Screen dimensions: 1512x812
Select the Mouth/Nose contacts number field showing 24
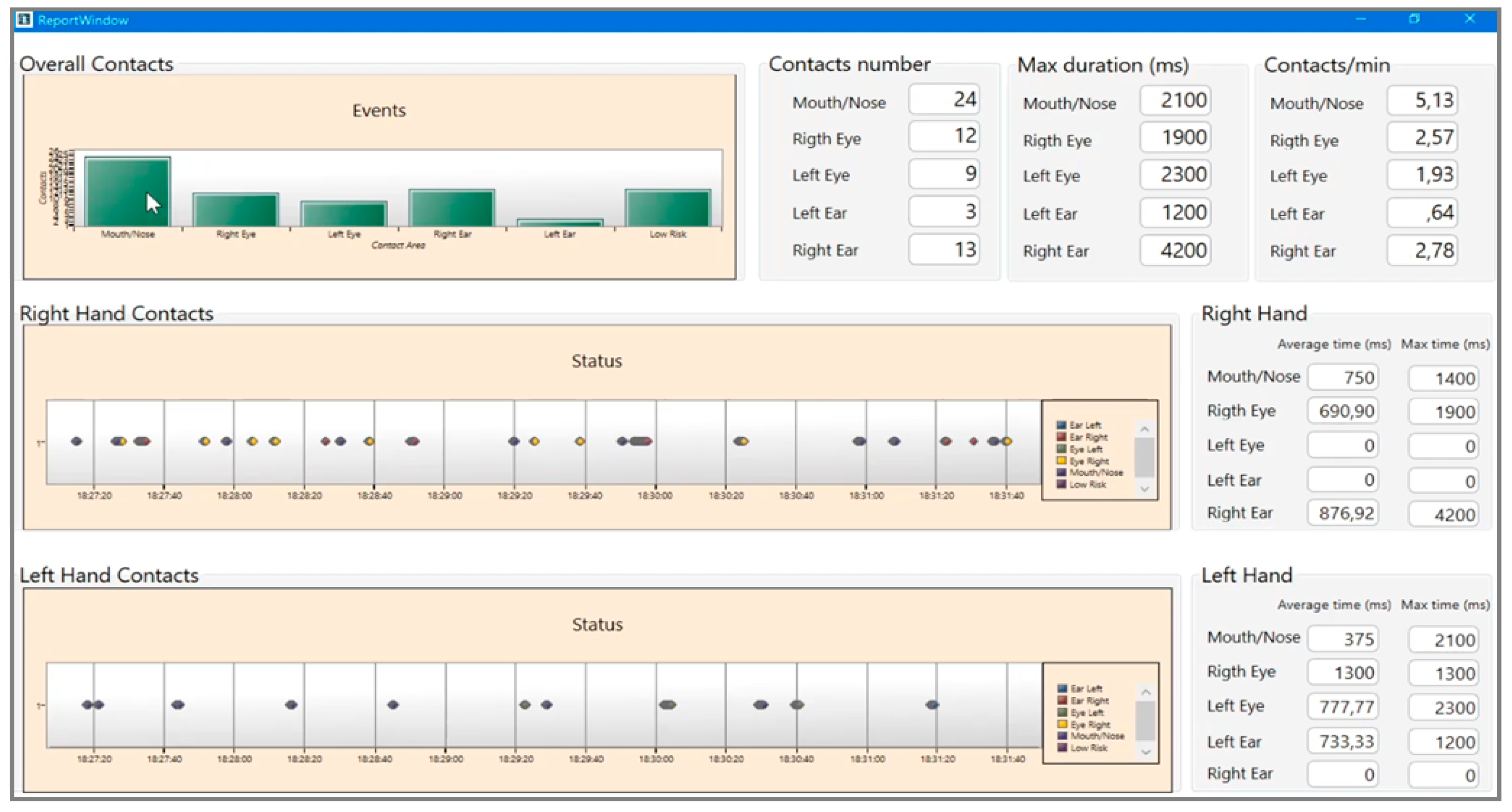(x=944, y=100)
